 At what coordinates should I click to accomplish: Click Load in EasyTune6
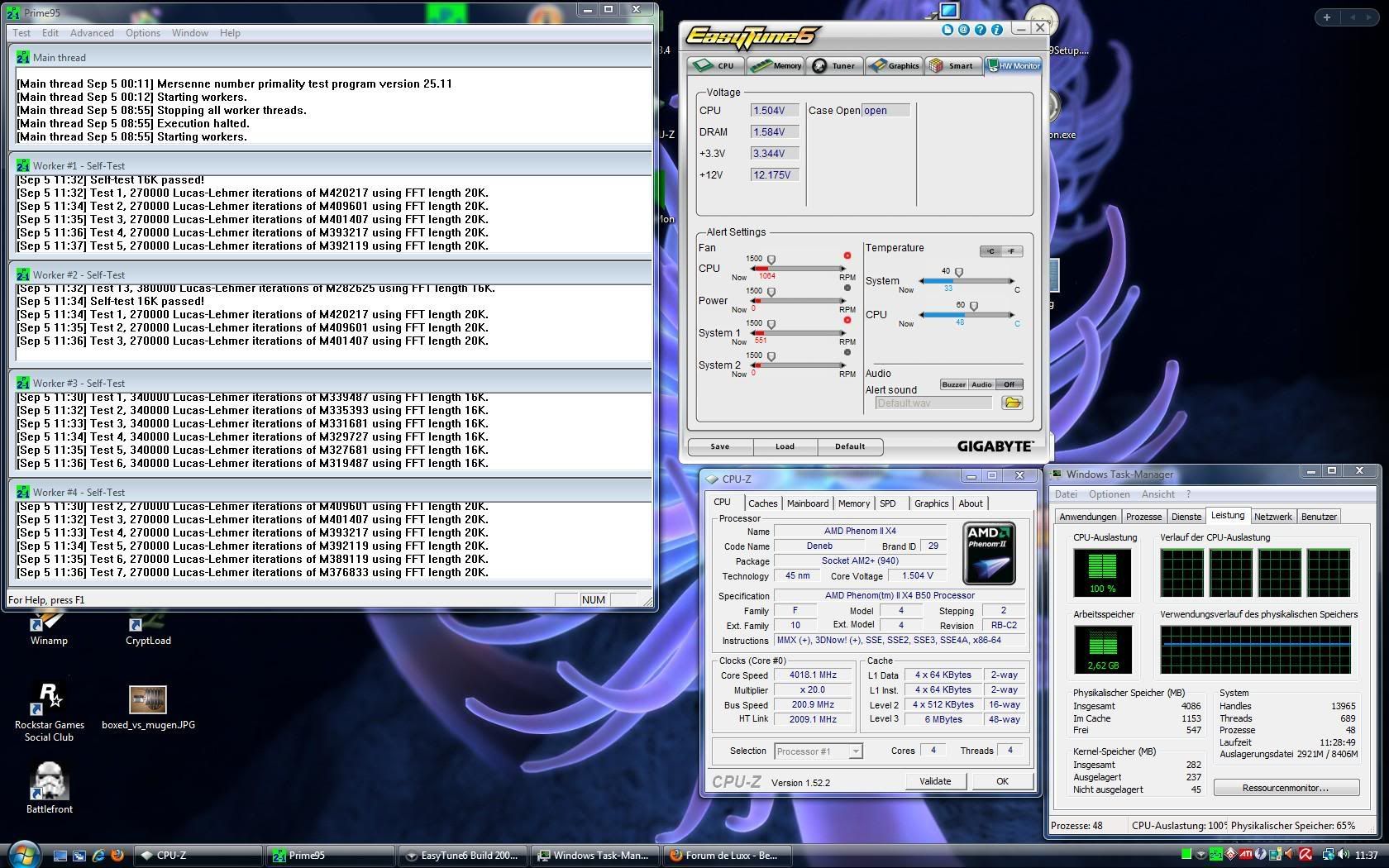785,446
